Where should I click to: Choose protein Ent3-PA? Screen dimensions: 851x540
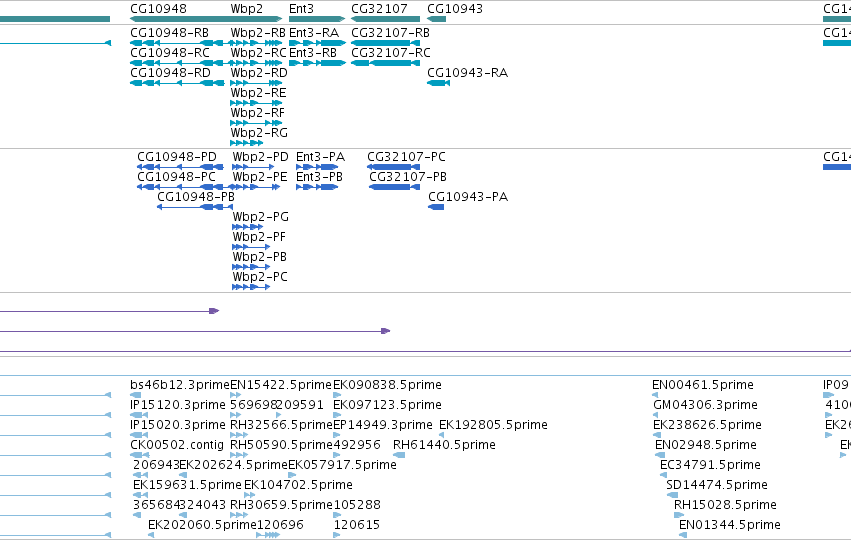320,157
